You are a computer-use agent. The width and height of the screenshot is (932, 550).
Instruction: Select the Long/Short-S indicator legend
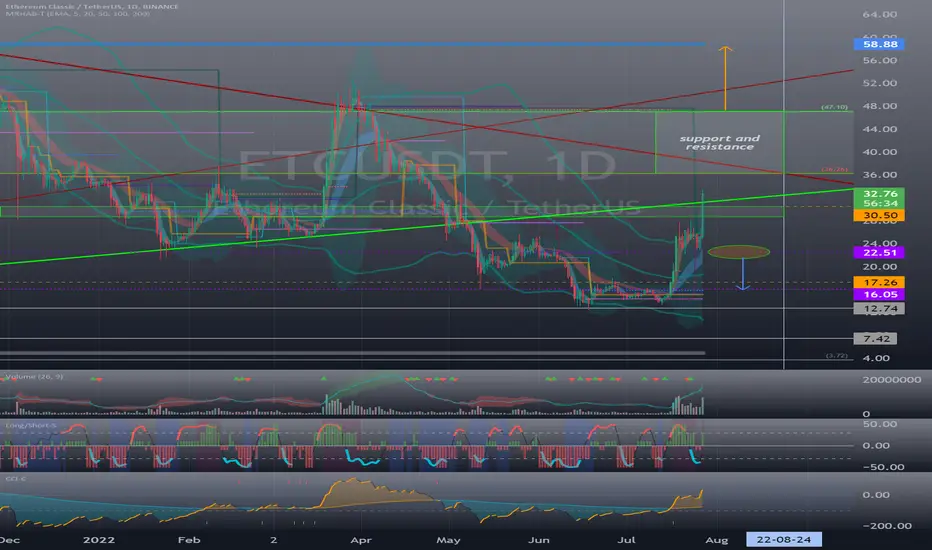tap(31, 425)
